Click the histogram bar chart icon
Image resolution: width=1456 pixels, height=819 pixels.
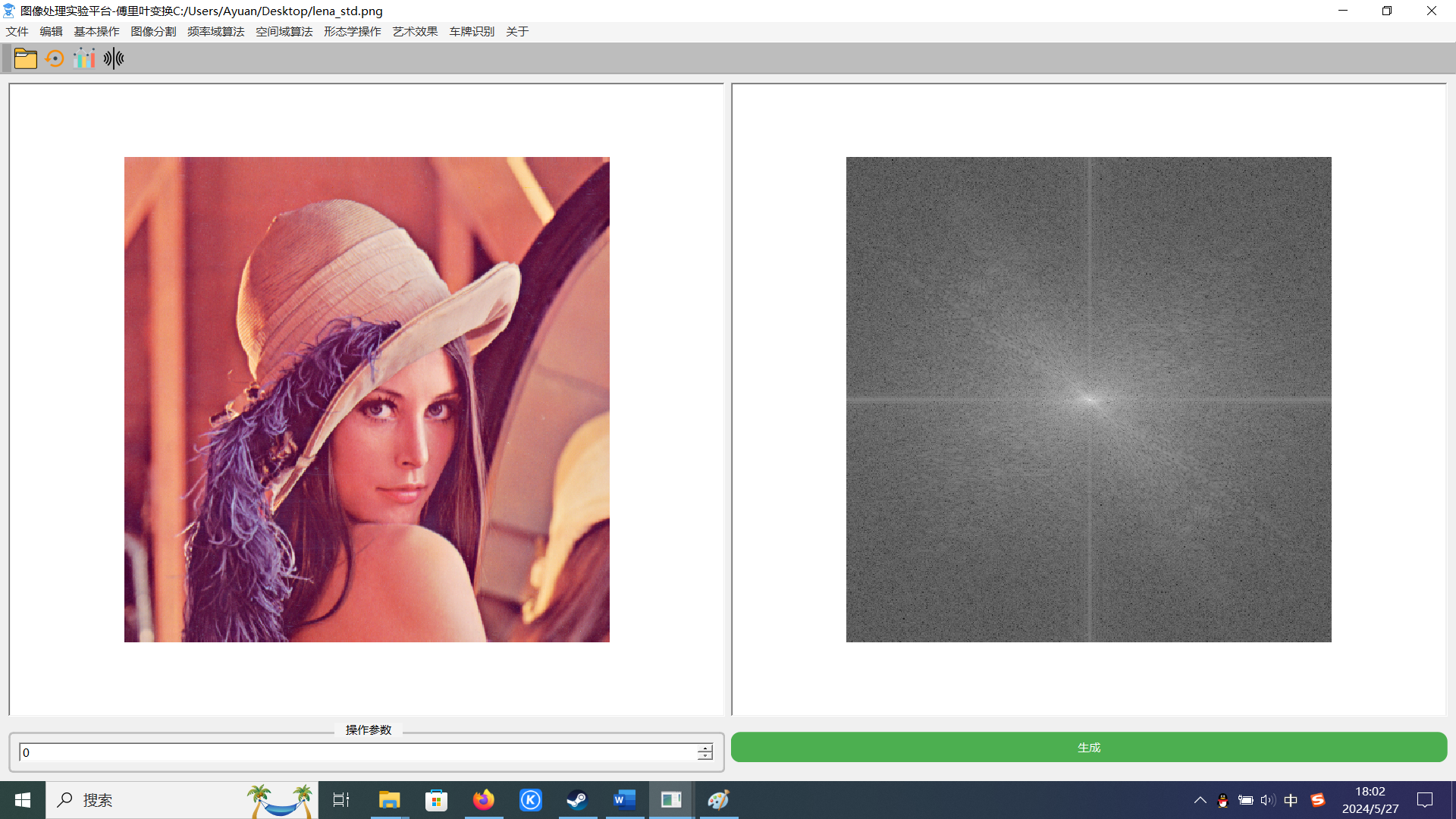coord(84,58)
